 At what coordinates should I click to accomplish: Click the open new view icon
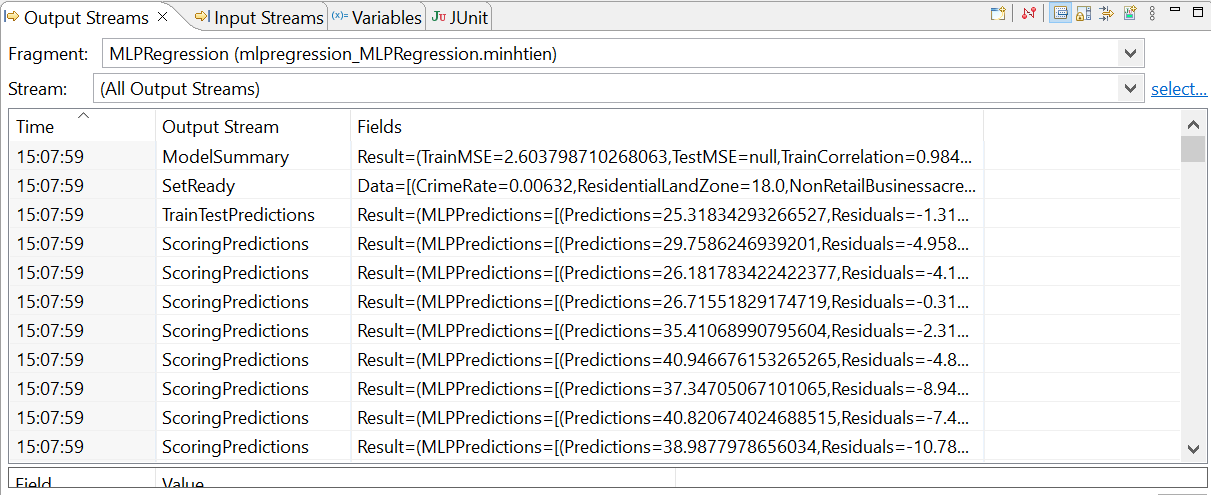pyautogui.click(x=998, y=14)
